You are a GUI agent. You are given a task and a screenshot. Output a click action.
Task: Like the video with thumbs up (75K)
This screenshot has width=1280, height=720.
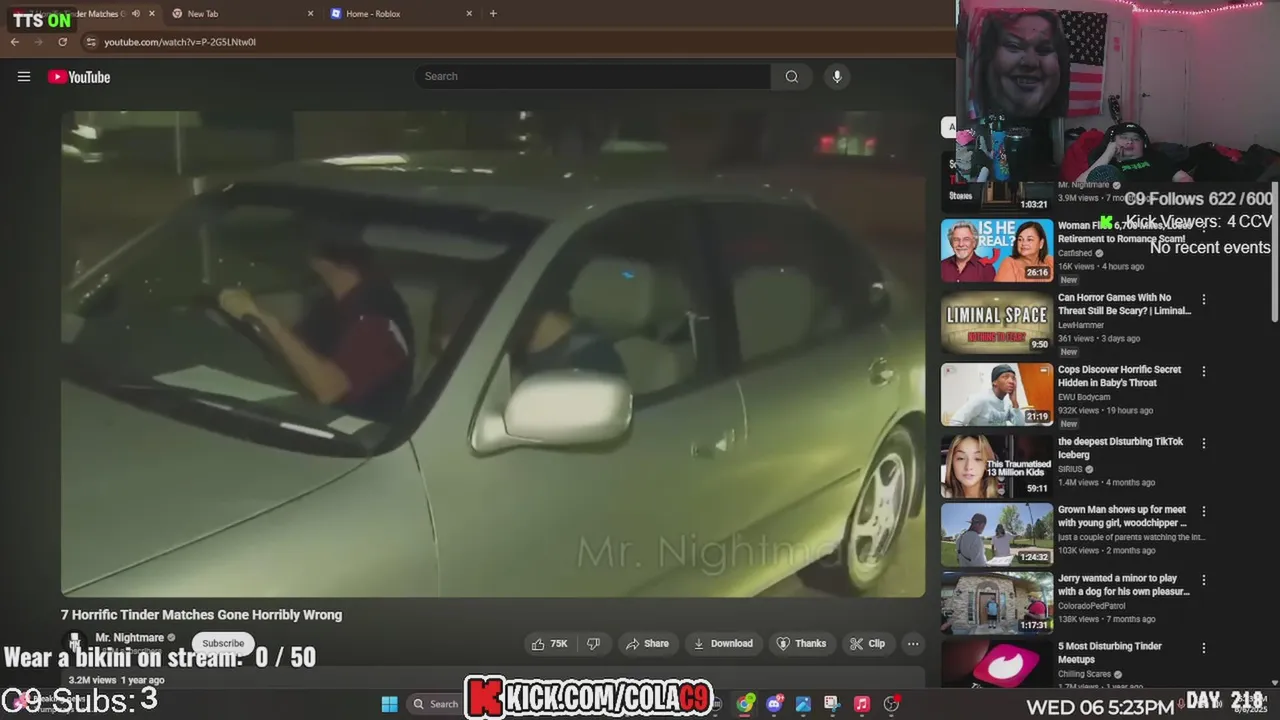[x=549, y=644]
